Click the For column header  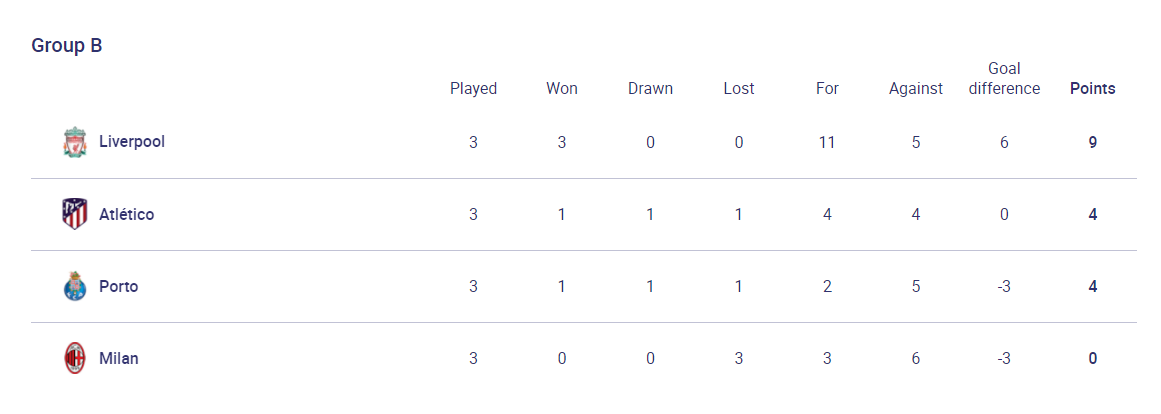(x=827, y=89)
